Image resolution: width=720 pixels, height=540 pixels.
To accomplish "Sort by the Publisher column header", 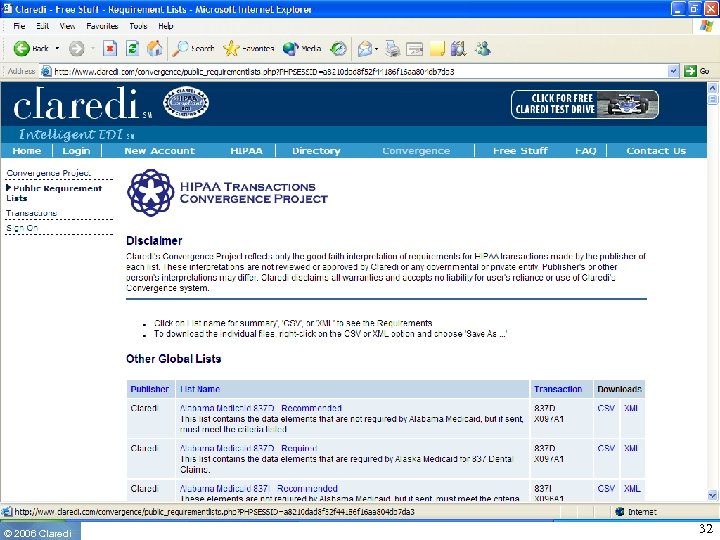I will tap(150, 389).
